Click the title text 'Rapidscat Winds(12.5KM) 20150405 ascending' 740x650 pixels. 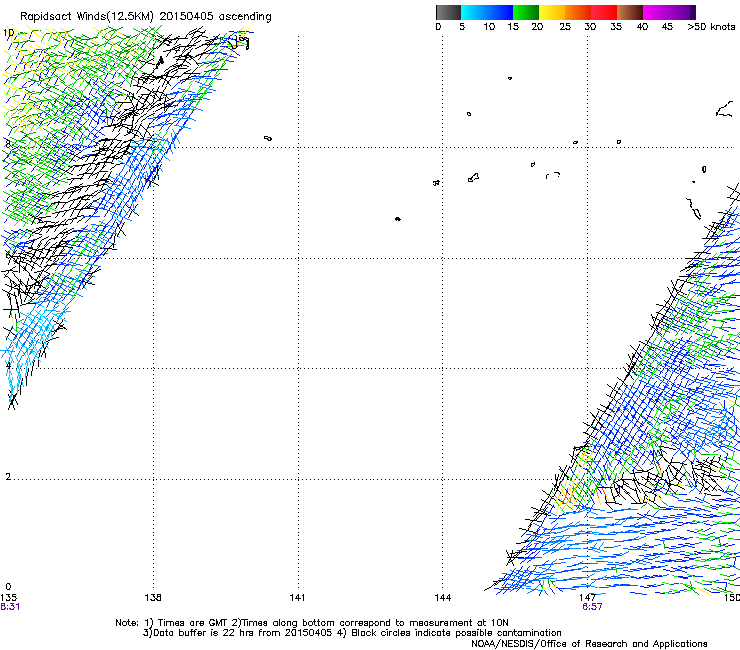(x=146, y=17)
